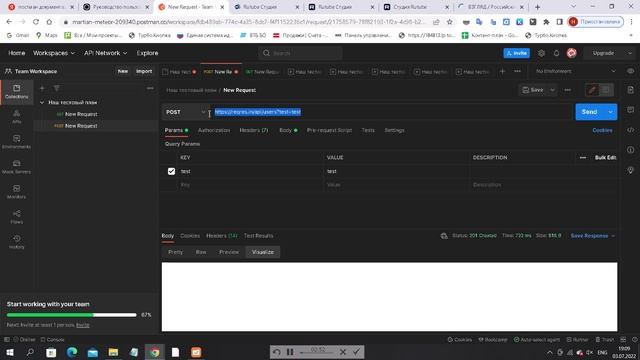The width and height of the screenshot is (640, 360).
Task: Open the API Network dropdown menu
Action: [106, 53]
